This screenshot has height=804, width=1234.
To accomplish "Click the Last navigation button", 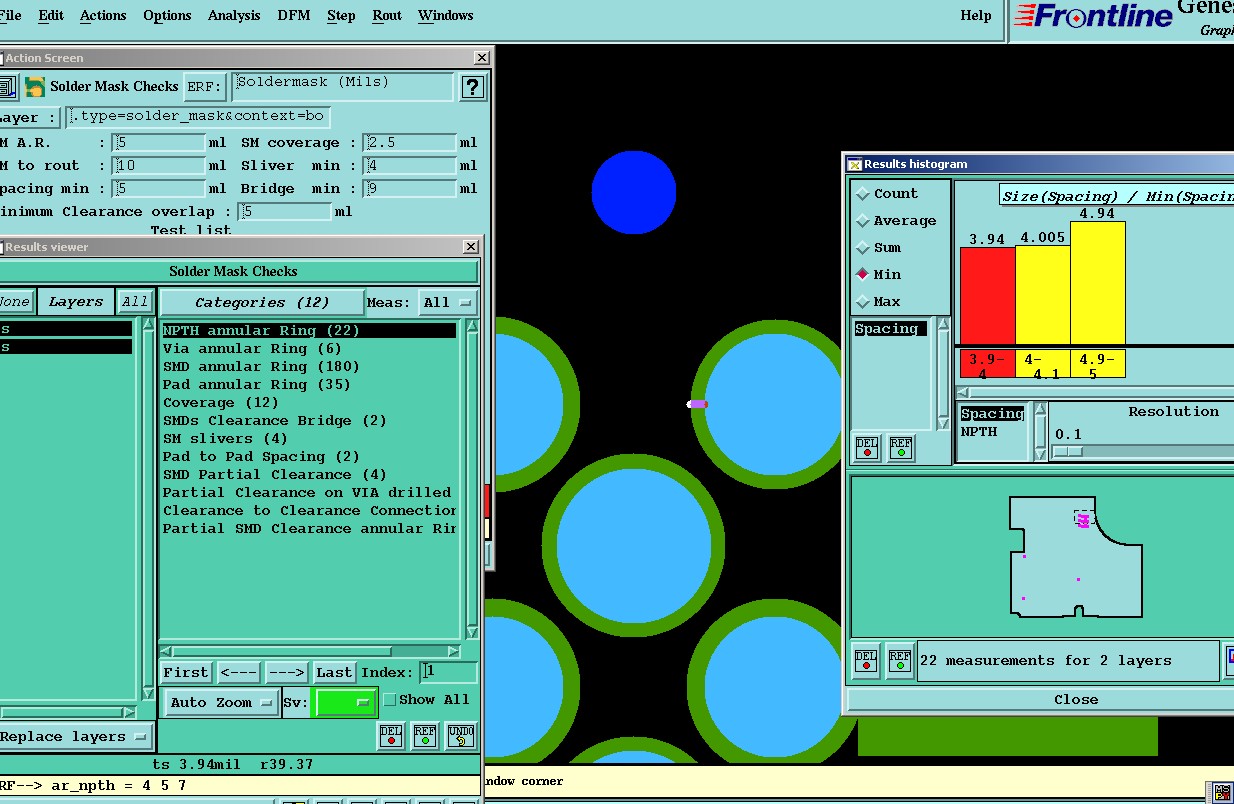I will pos(334,673).
